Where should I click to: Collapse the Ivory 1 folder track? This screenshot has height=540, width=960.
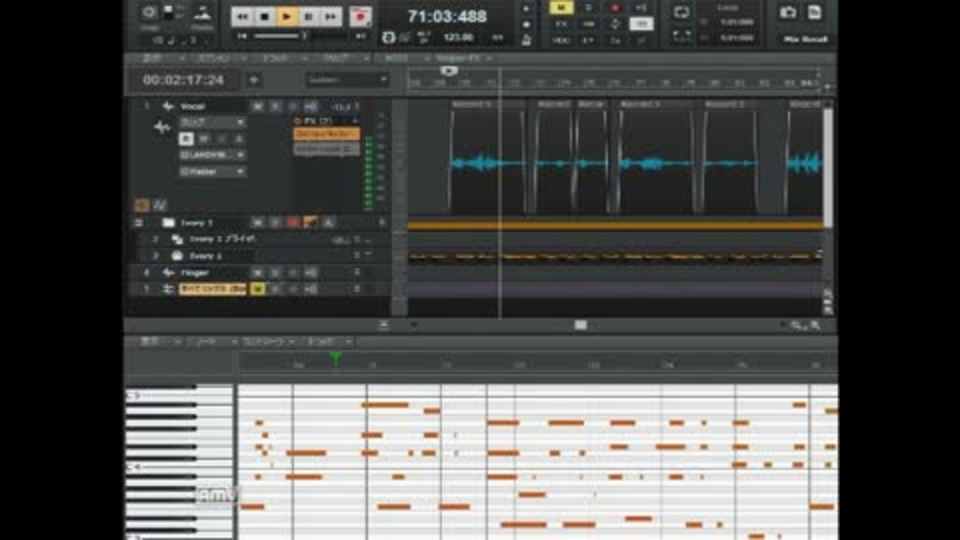pos(139,223)
